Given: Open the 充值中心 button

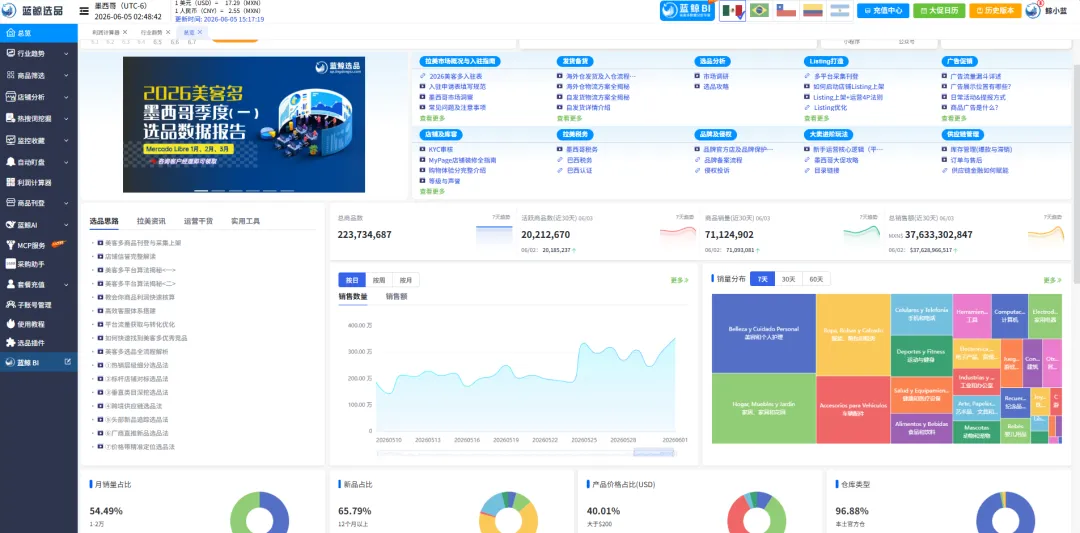Looking at the screenshot, I should 883,10.
